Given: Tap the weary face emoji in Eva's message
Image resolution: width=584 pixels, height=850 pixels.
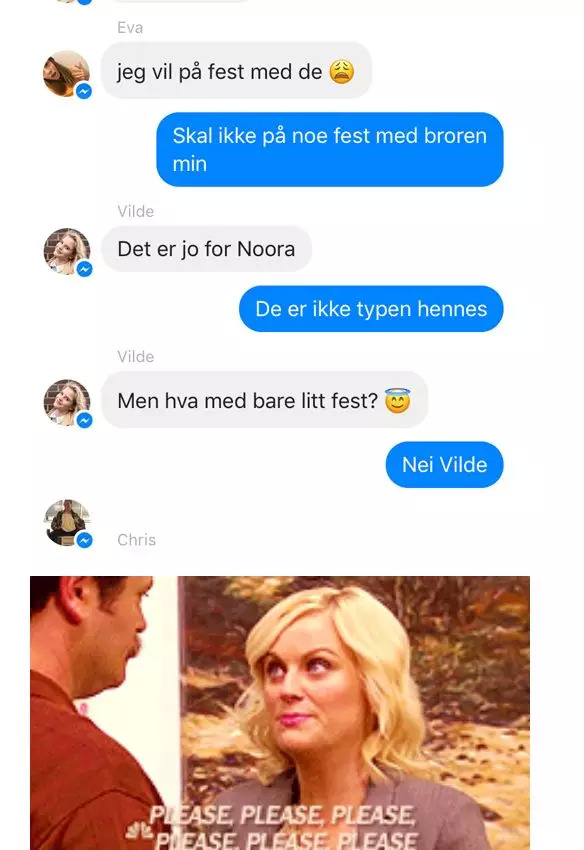Looking at the screenshot, I should point(342,72).
